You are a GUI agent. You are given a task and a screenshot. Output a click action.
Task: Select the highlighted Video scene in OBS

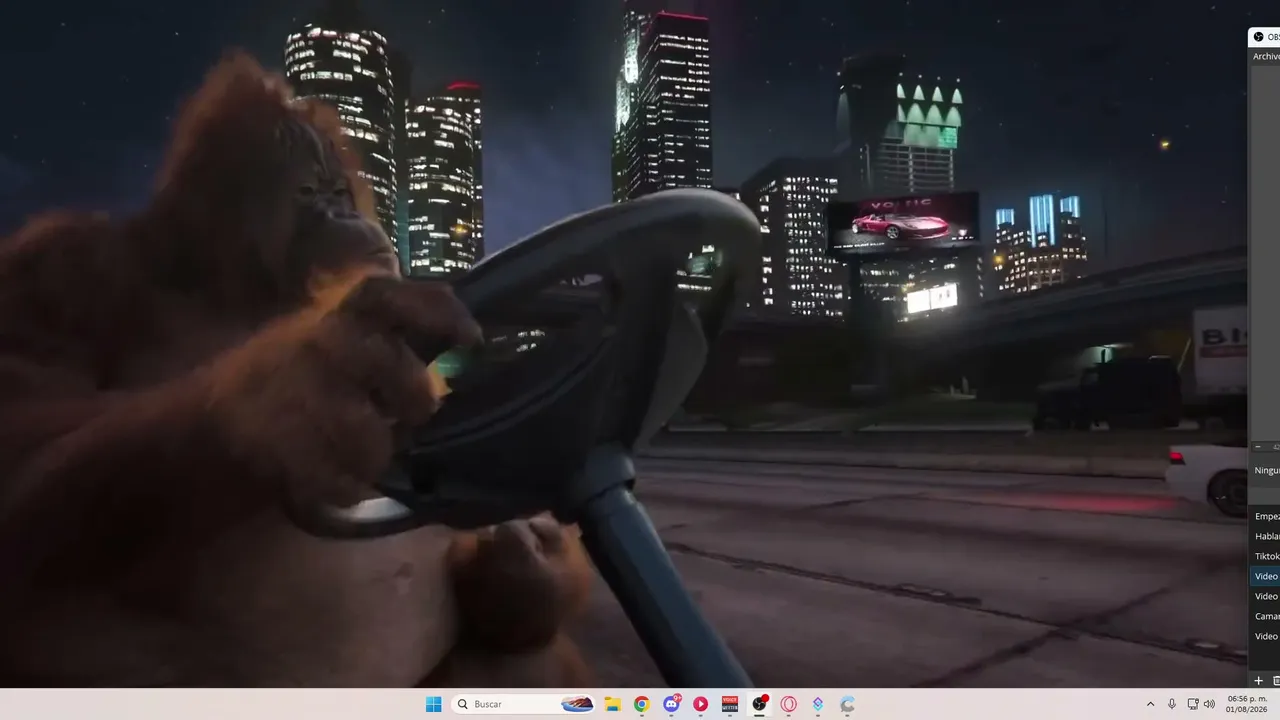click(x=1266, y=576)
